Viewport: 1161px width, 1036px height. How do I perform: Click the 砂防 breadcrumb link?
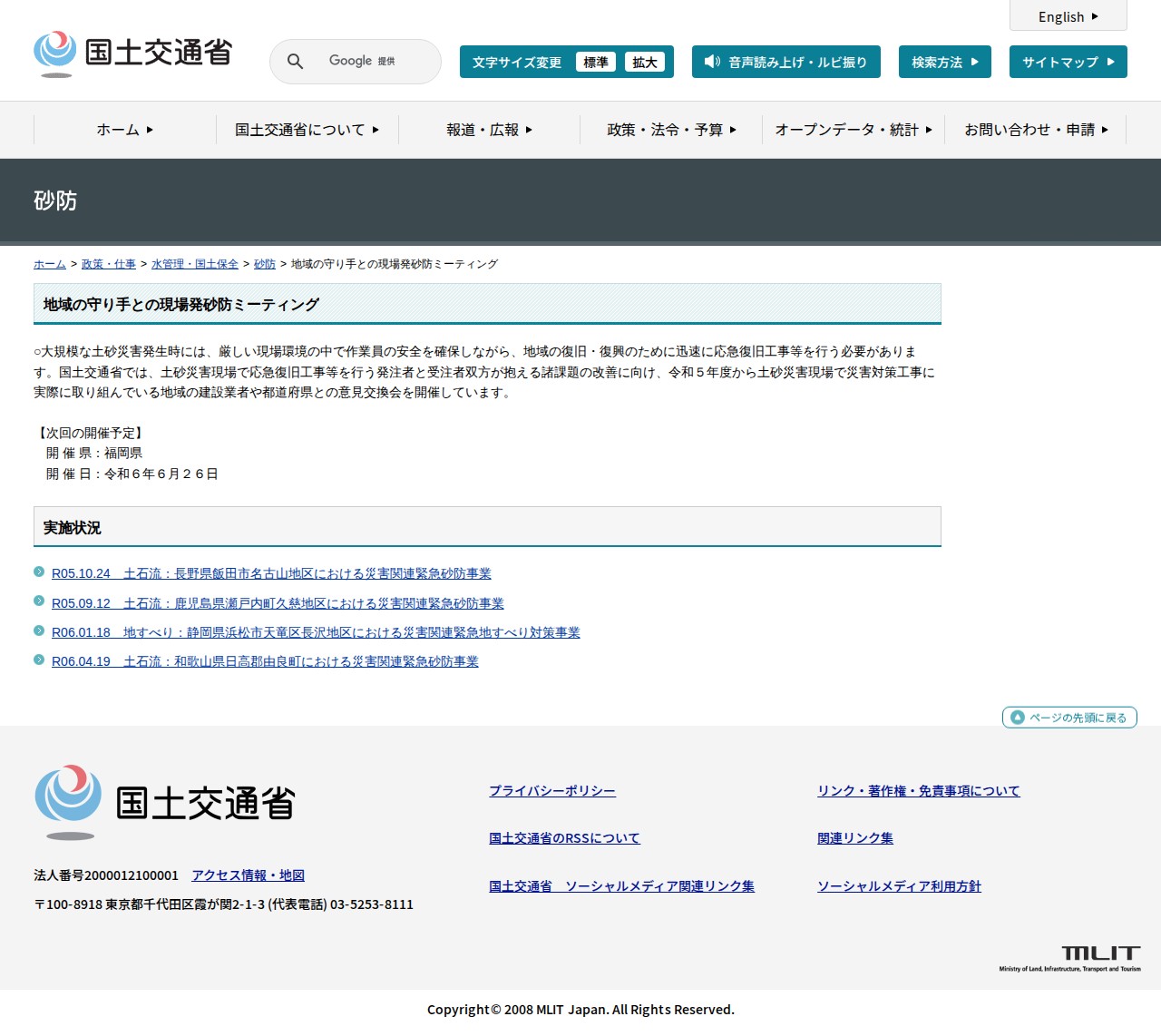point(265,264)
